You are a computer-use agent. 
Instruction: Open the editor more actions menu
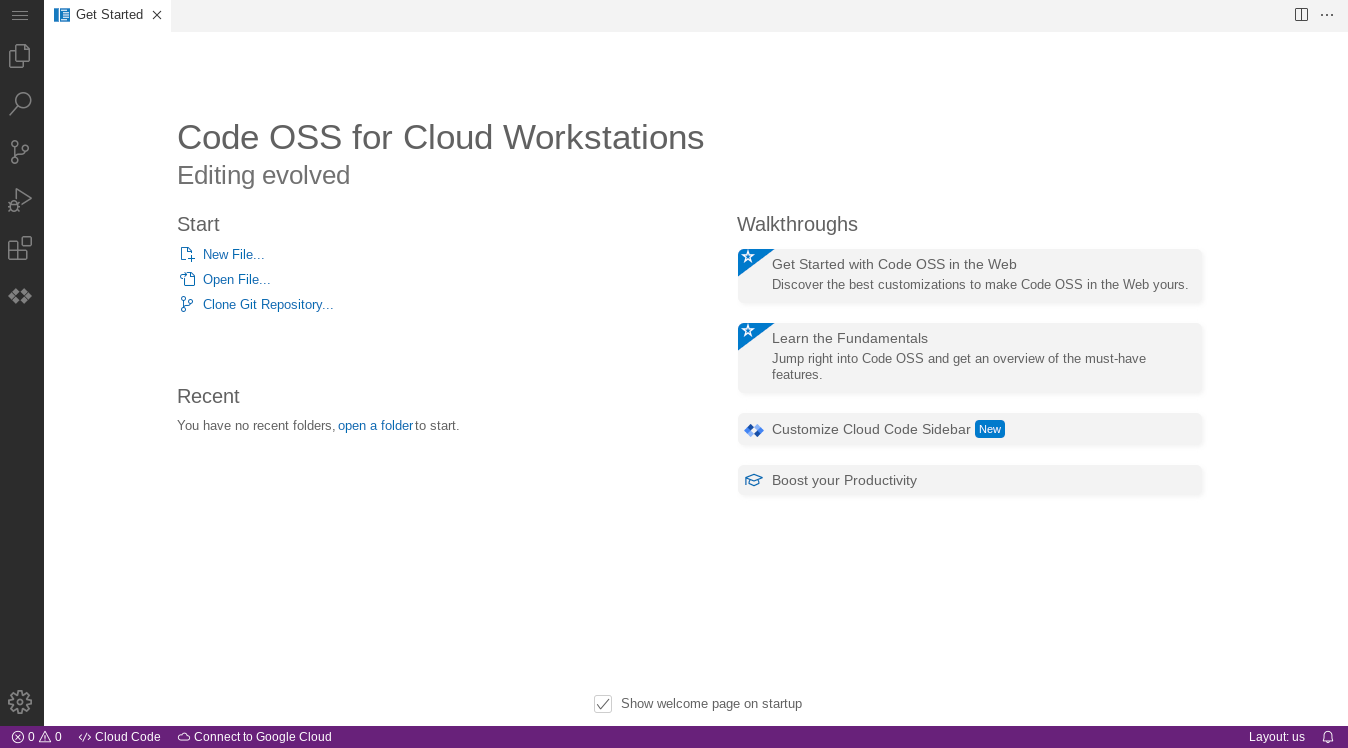click(x=1326, y=14)
